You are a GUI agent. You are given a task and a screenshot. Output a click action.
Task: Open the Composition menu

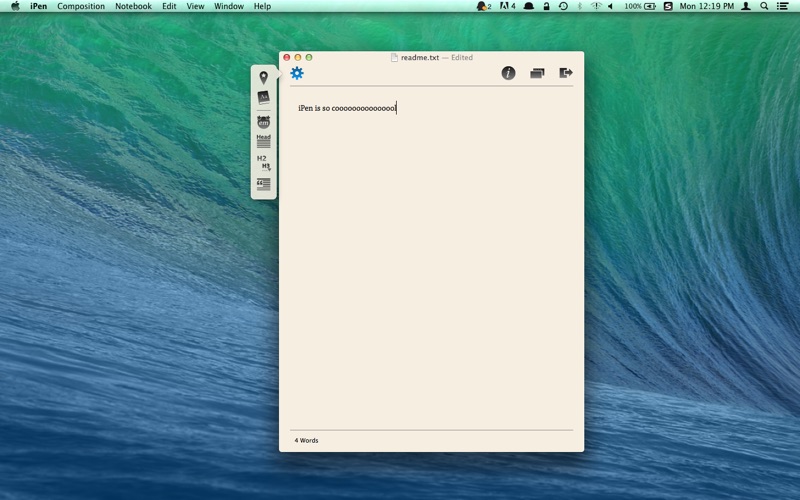pos(81,6)
